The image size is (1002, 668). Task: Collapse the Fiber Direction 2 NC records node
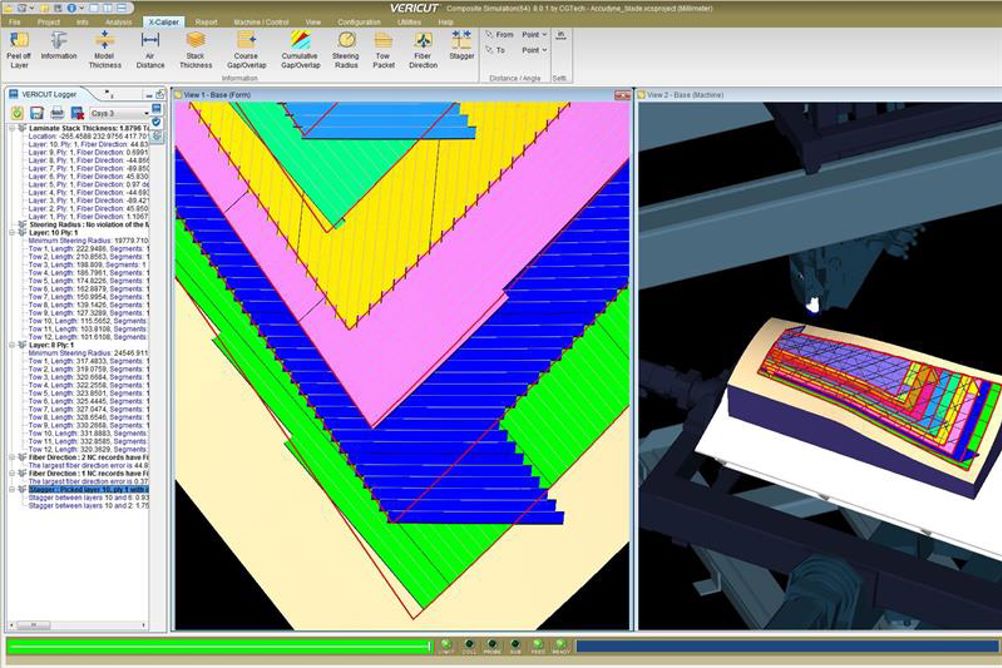[12, 458]
